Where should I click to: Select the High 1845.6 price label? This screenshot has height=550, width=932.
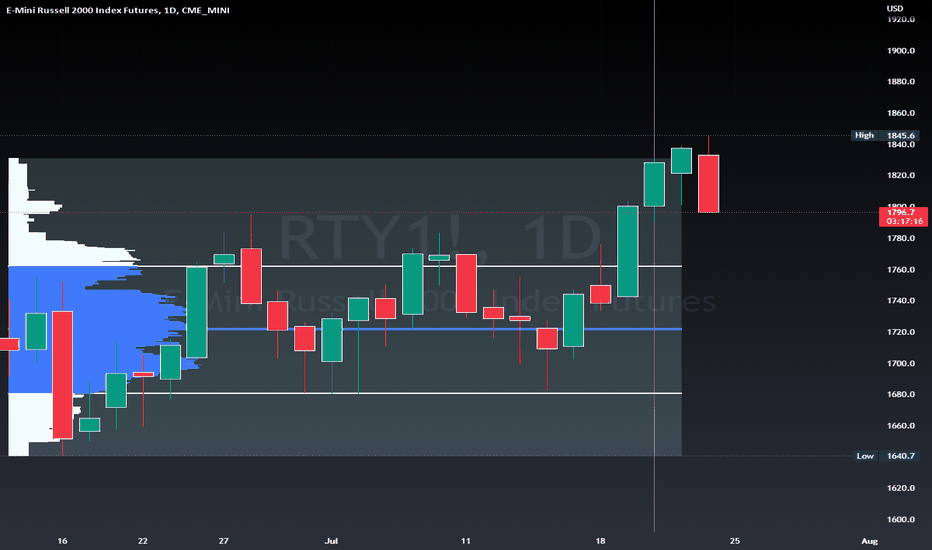885,136
